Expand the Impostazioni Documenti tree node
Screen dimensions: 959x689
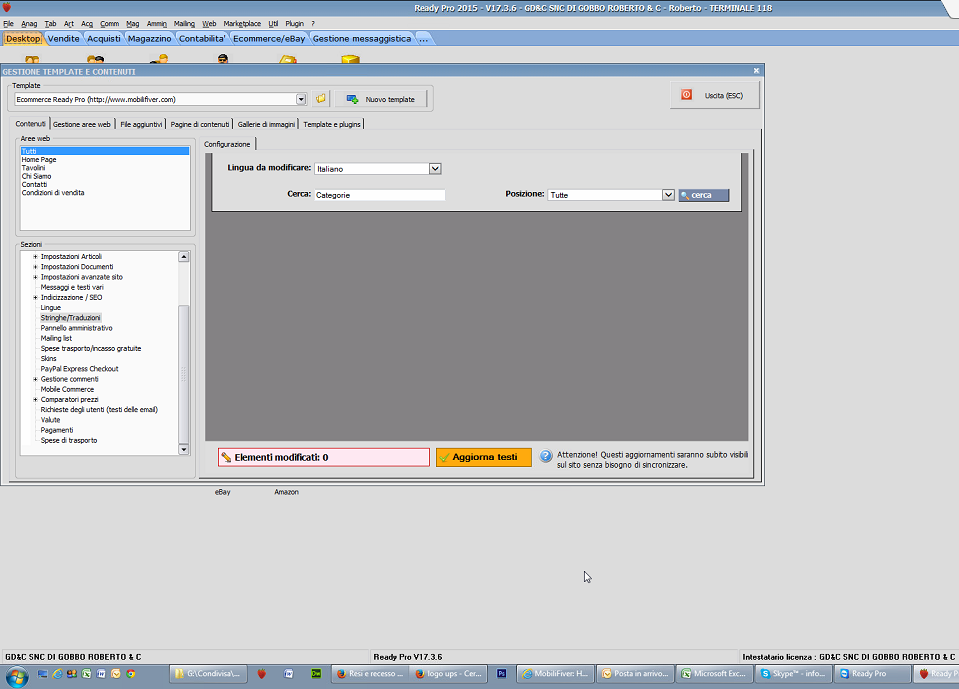point(35,267)
